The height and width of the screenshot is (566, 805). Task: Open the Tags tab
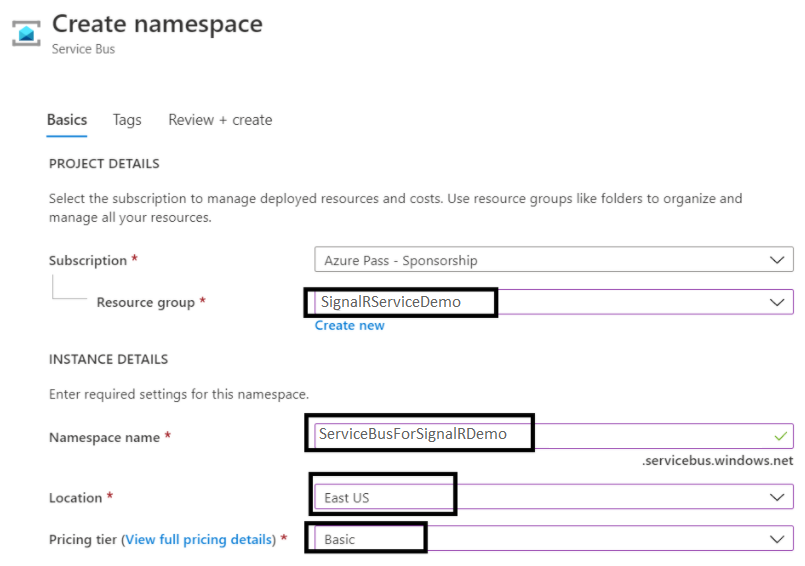click(x=127, y=120)
